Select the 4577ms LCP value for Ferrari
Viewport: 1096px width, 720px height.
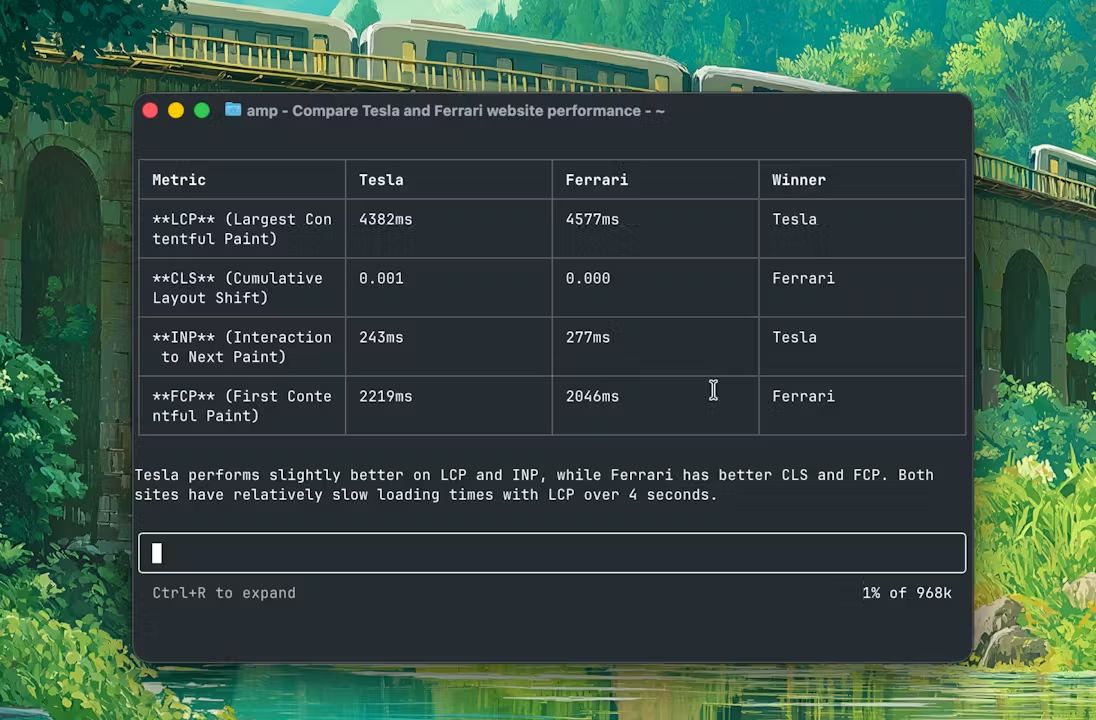click(x=592, y=219)
